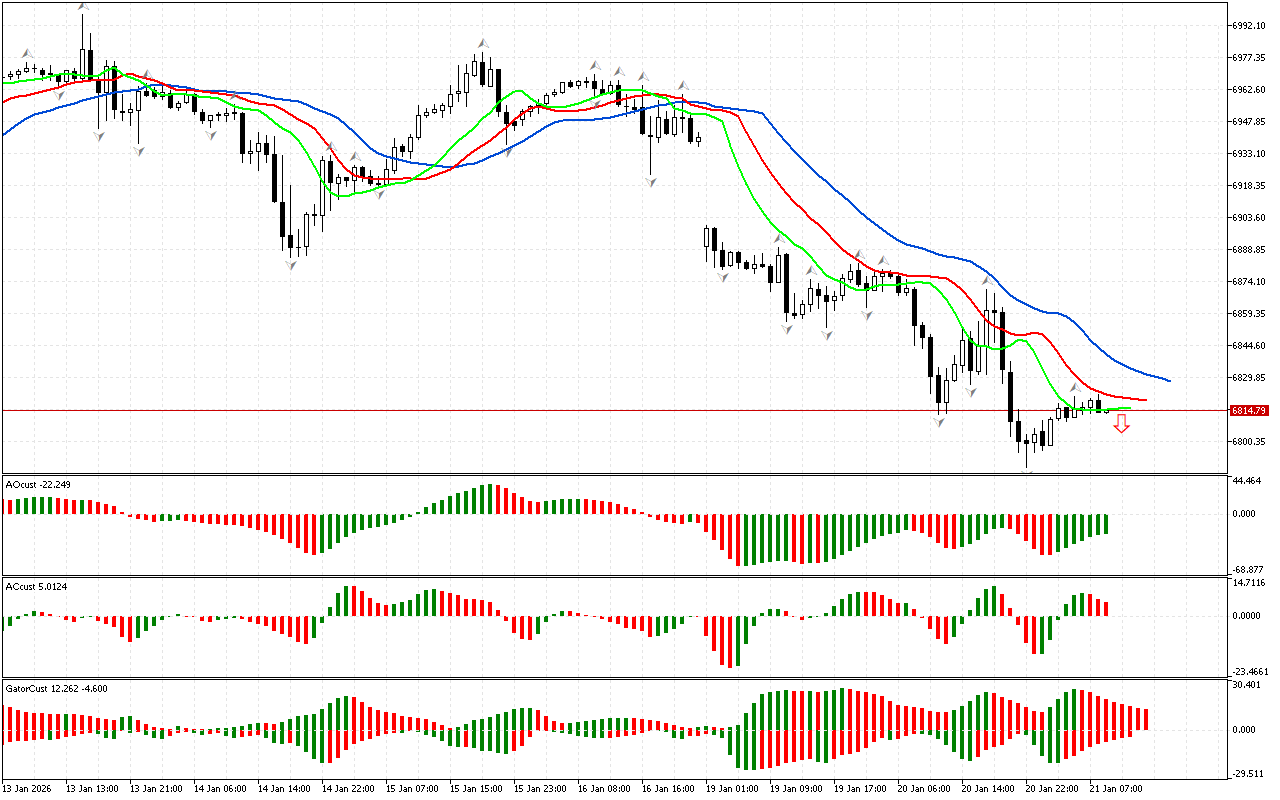The height and width of the screenshot is (800, 1280).
Task: Click the AOcust indicator label
Action: [x=38, y=485]
